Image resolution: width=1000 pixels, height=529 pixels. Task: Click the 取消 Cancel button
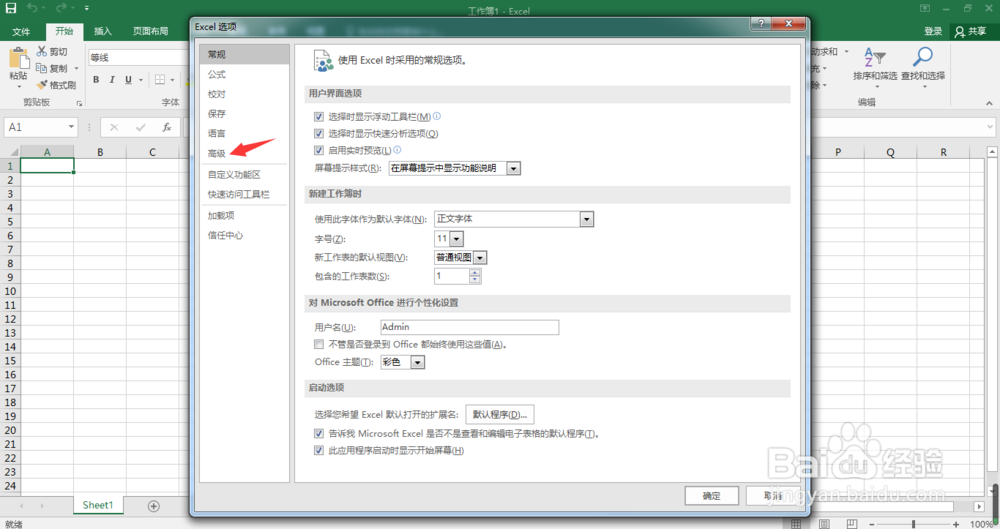click(774, 496)
